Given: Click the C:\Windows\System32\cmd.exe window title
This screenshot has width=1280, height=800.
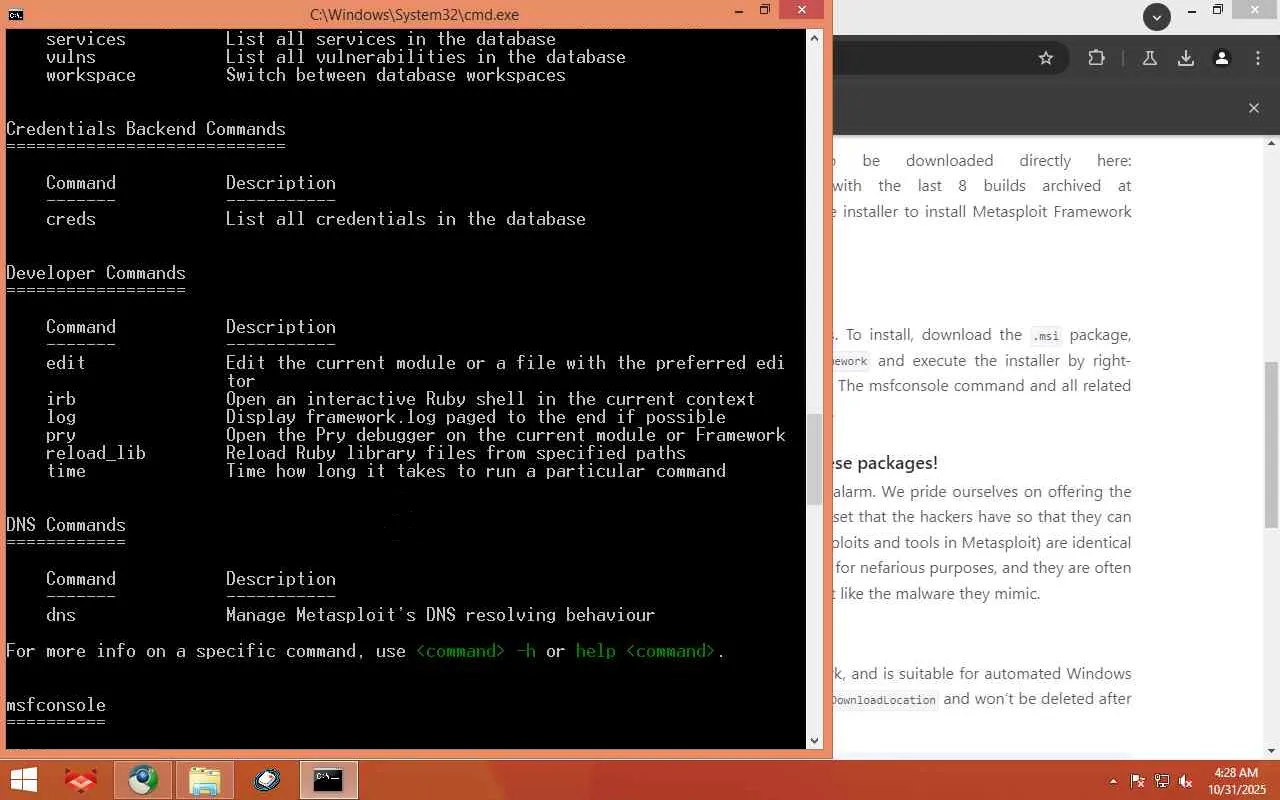Looking at the screenshot, I should coord(414,14).
